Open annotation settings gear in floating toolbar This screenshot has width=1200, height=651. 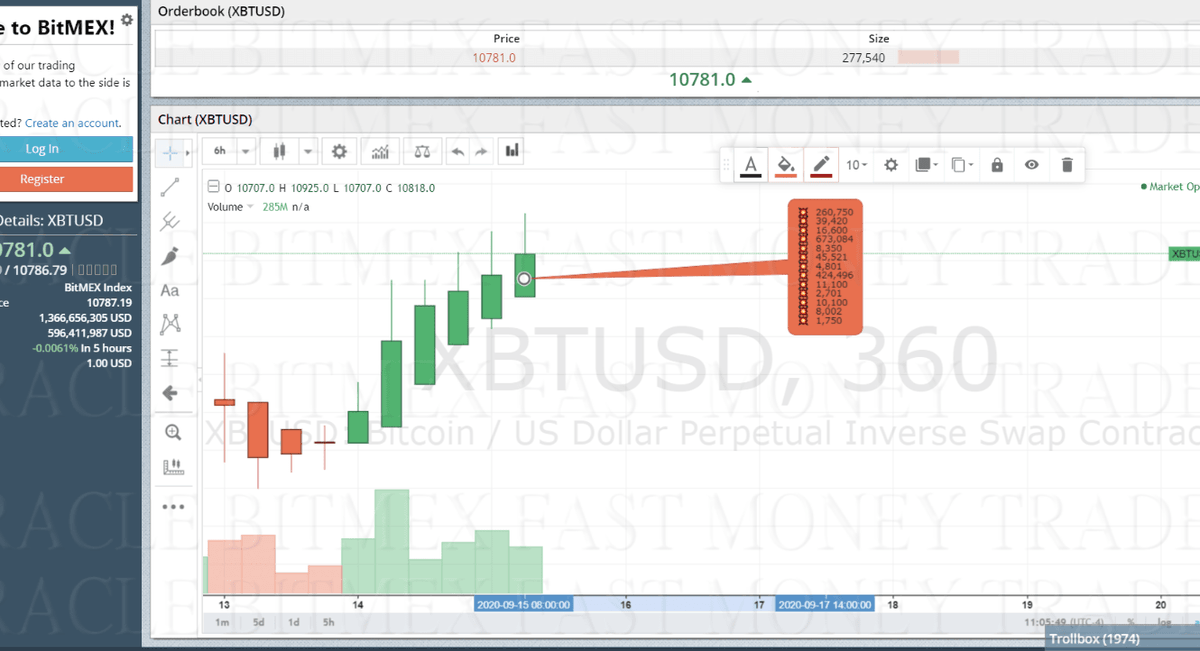tap(891, 165)
